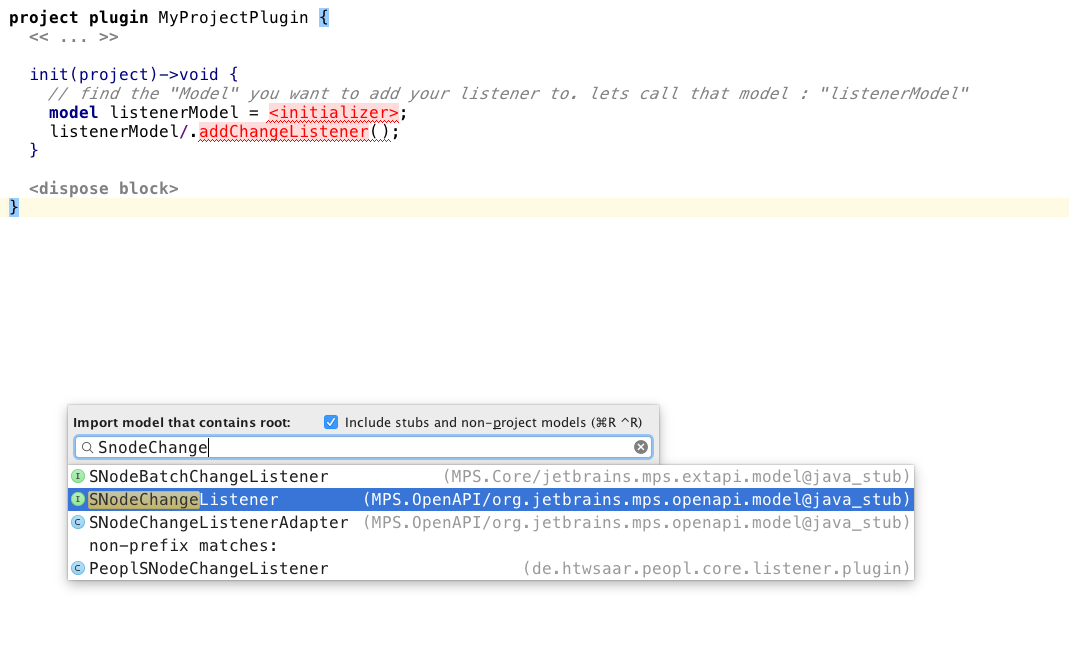1069x656 pixels.
Task: Click the addChangeListener method call
Action: (x=283, y=131)
